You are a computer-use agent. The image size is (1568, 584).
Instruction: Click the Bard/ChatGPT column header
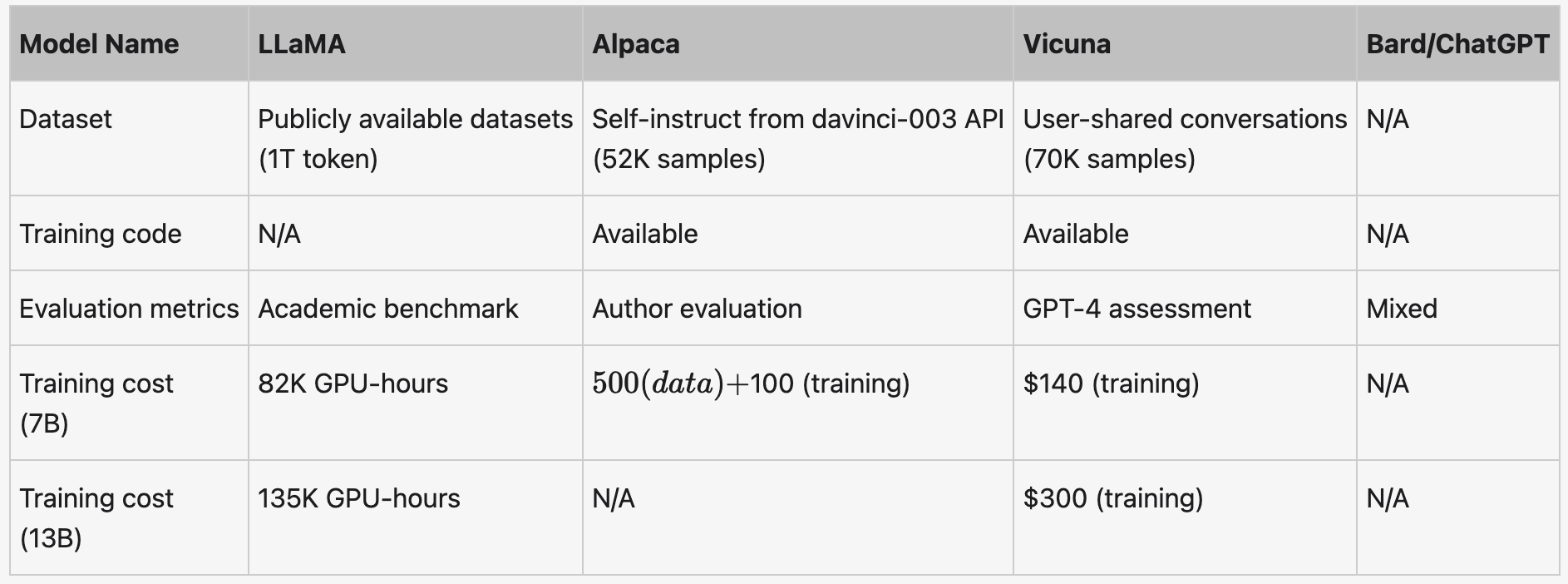[1458, 44]
